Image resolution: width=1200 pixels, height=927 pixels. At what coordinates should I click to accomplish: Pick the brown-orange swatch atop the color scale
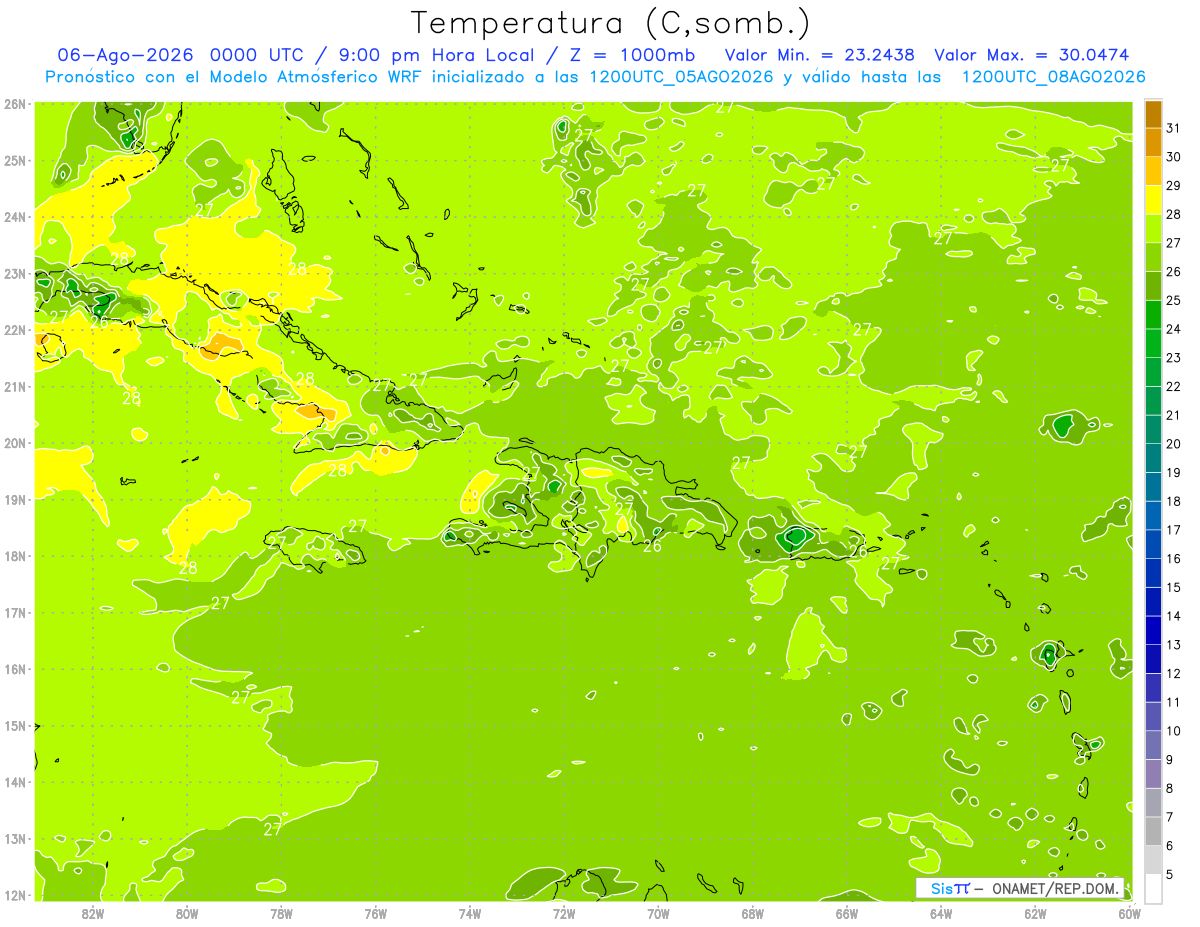point(1153,115)
